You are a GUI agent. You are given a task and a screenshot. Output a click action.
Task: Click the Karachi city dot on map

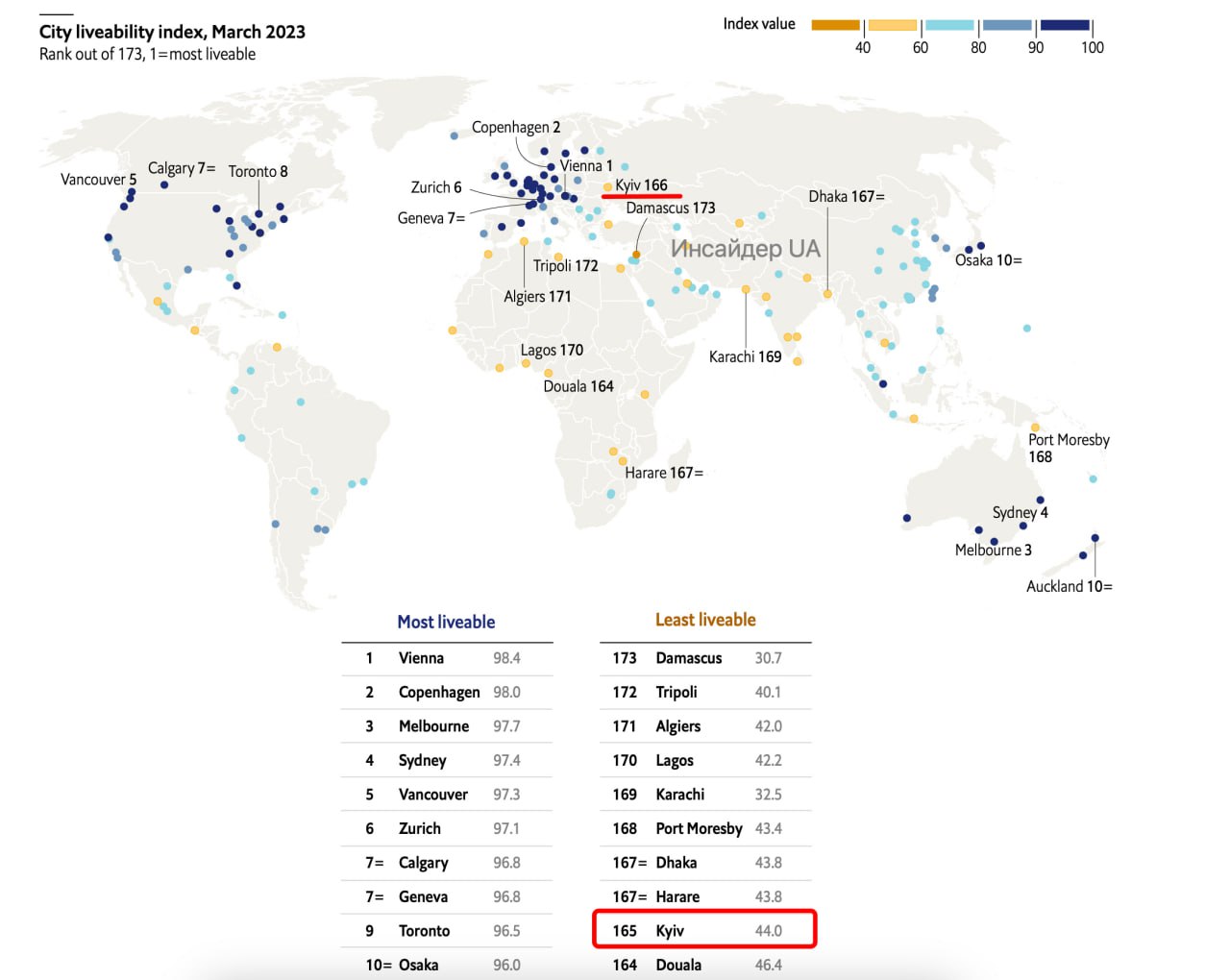[746, 289]
